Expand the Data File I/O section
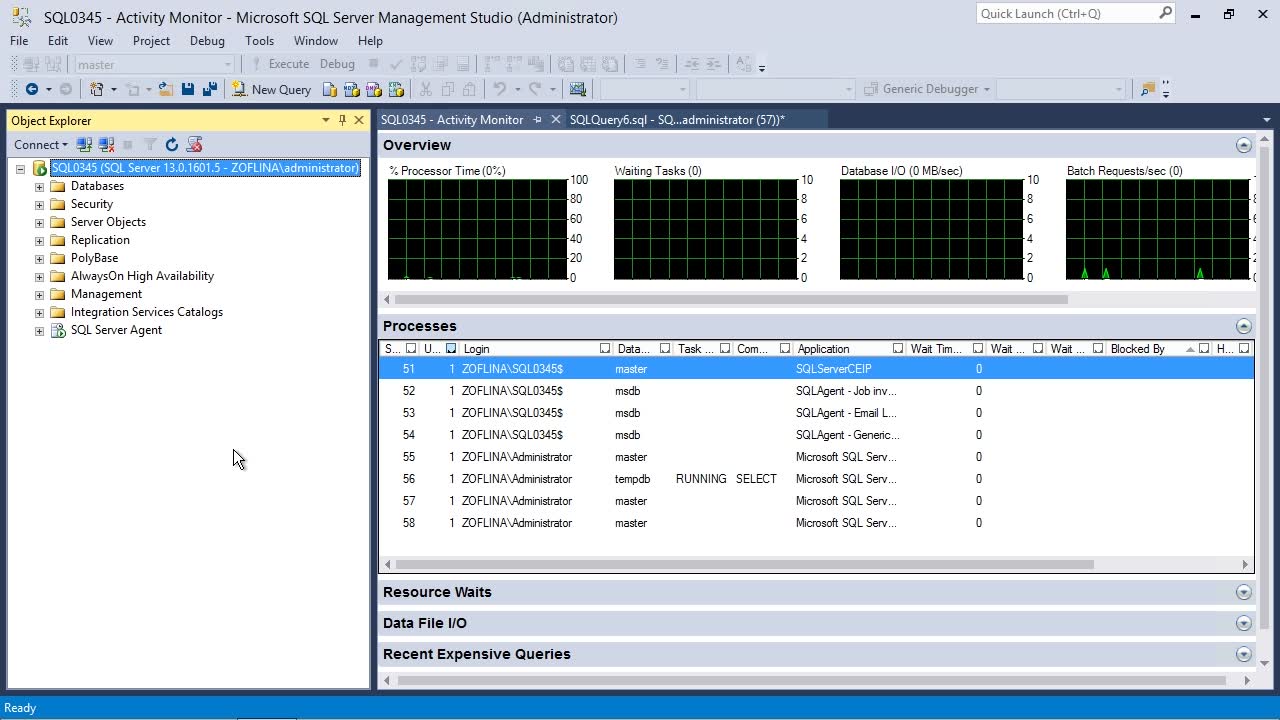This screenshot has width=1280, height=720. (1243, 623)
